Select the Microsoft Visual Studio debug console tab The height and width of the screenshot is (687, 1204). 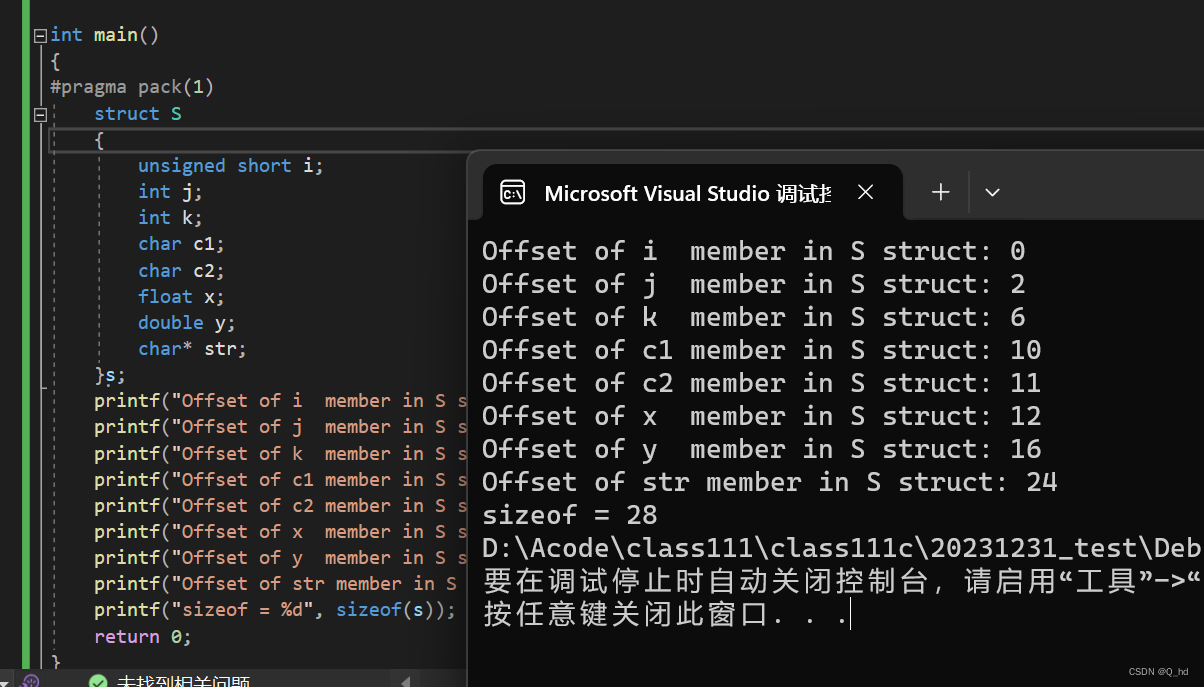click(690, 193)
